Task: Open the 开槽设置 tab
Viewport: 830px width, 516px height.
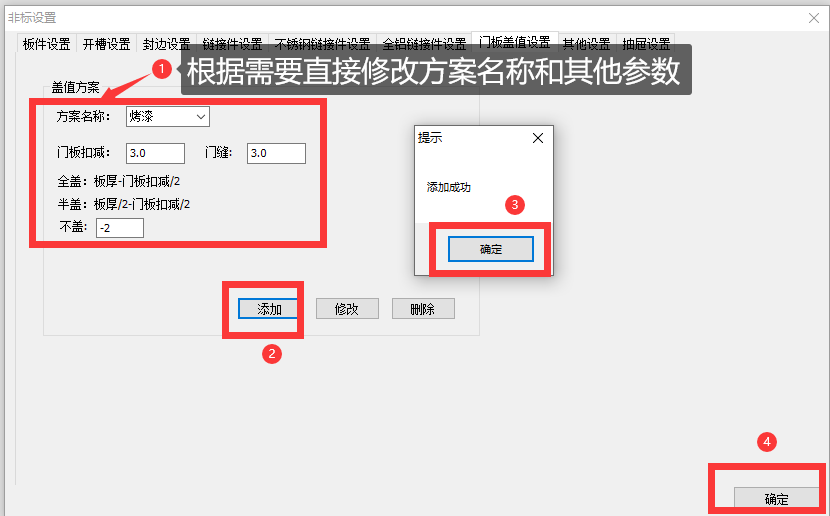Action: pos(106,43)
